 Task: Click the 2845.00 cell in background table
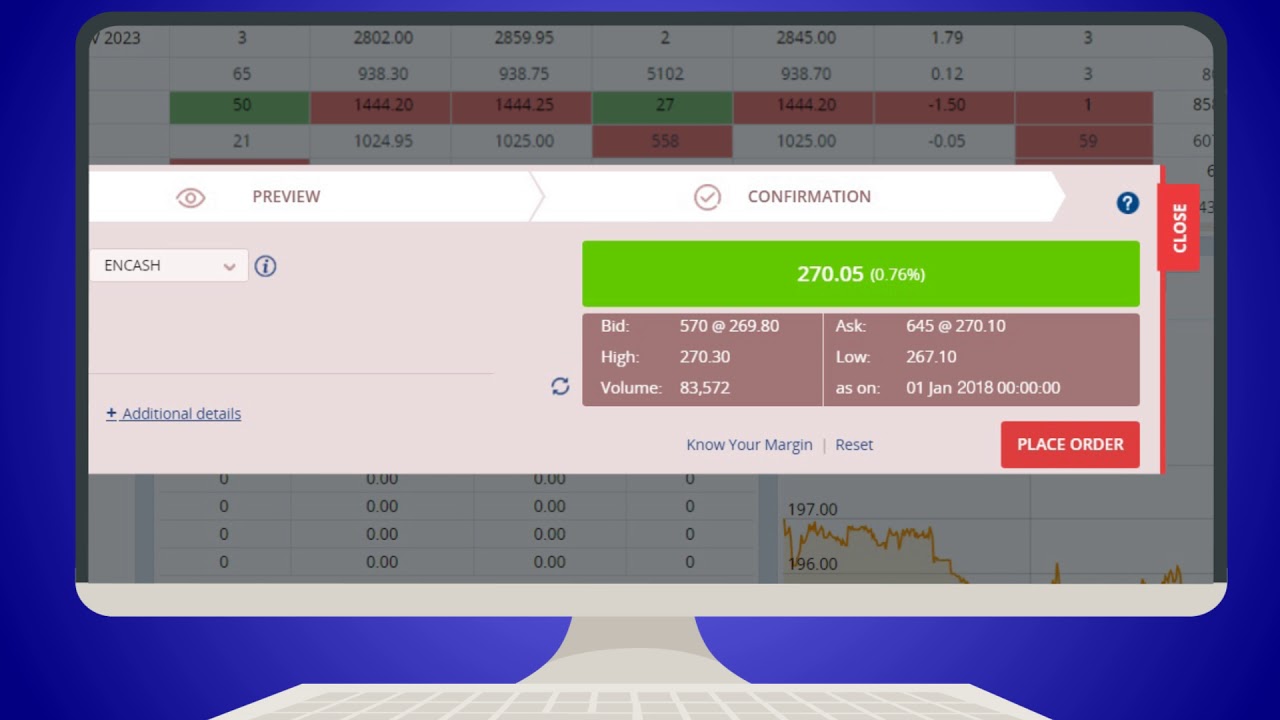[804, 38]
